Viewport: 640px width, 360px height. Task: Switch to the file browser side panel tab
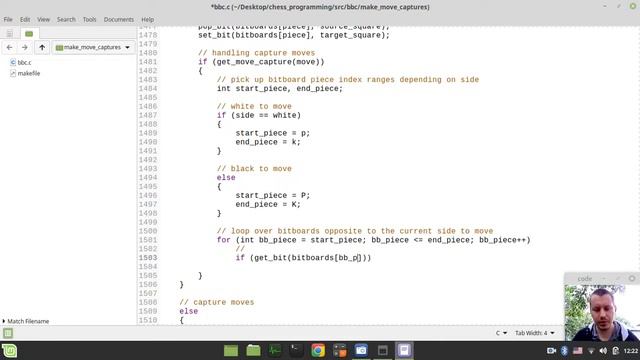[29, 33]
